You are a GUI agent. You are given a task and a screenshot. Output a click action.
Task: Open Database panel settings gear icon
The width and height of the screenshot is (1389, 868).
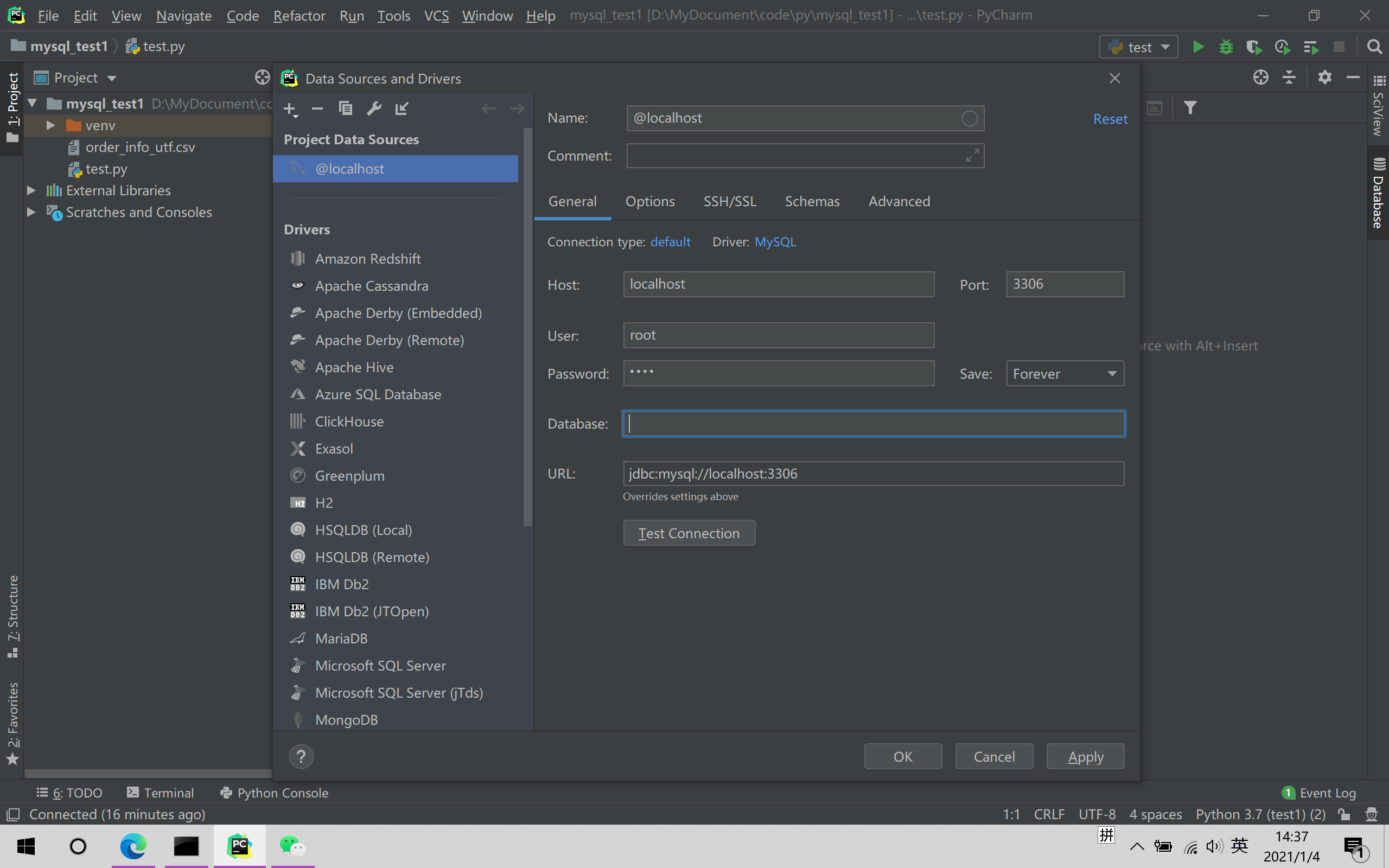pos(1325,77)
